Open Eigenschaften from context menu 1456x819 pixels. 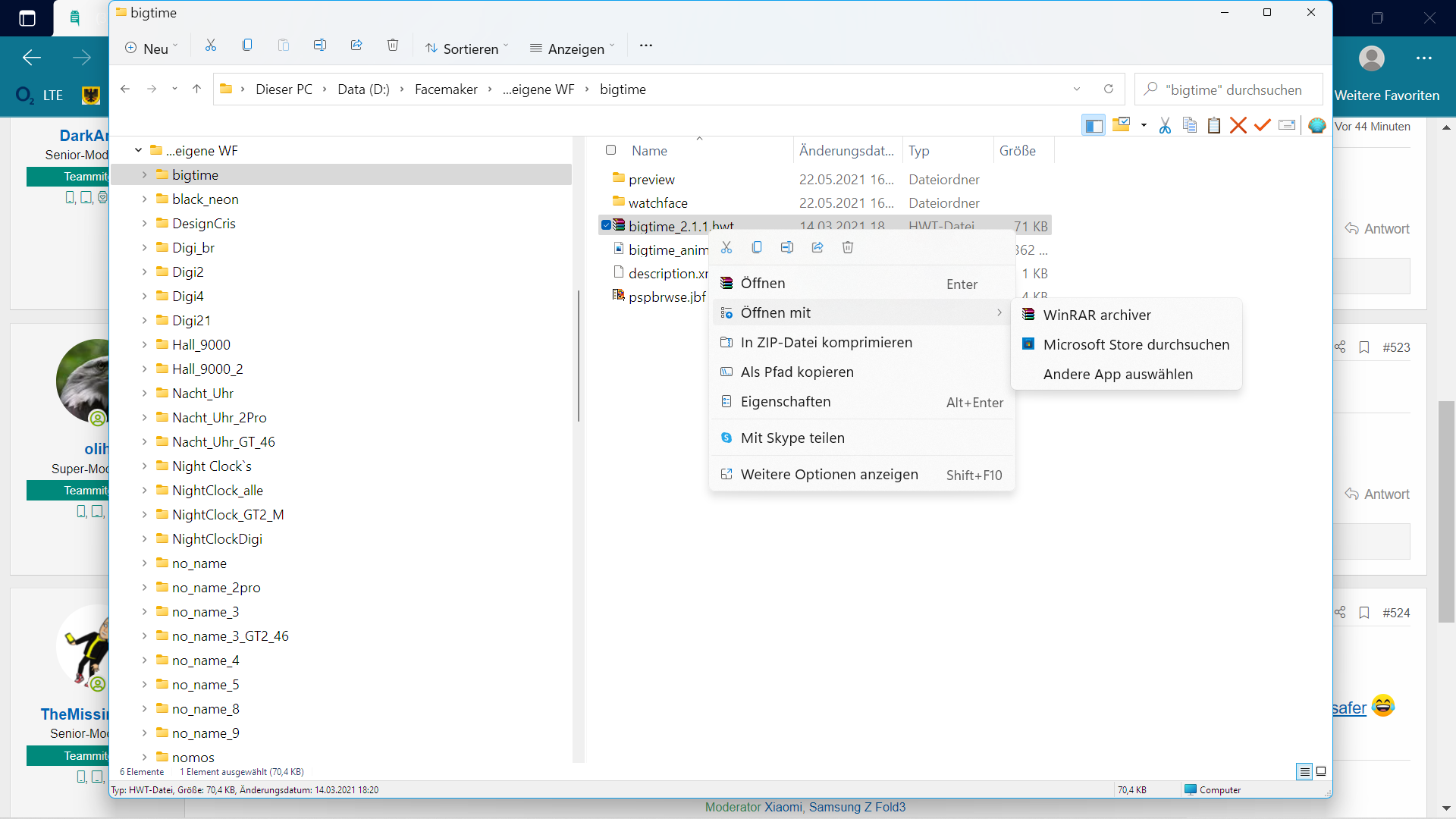[x=861, y=401]
